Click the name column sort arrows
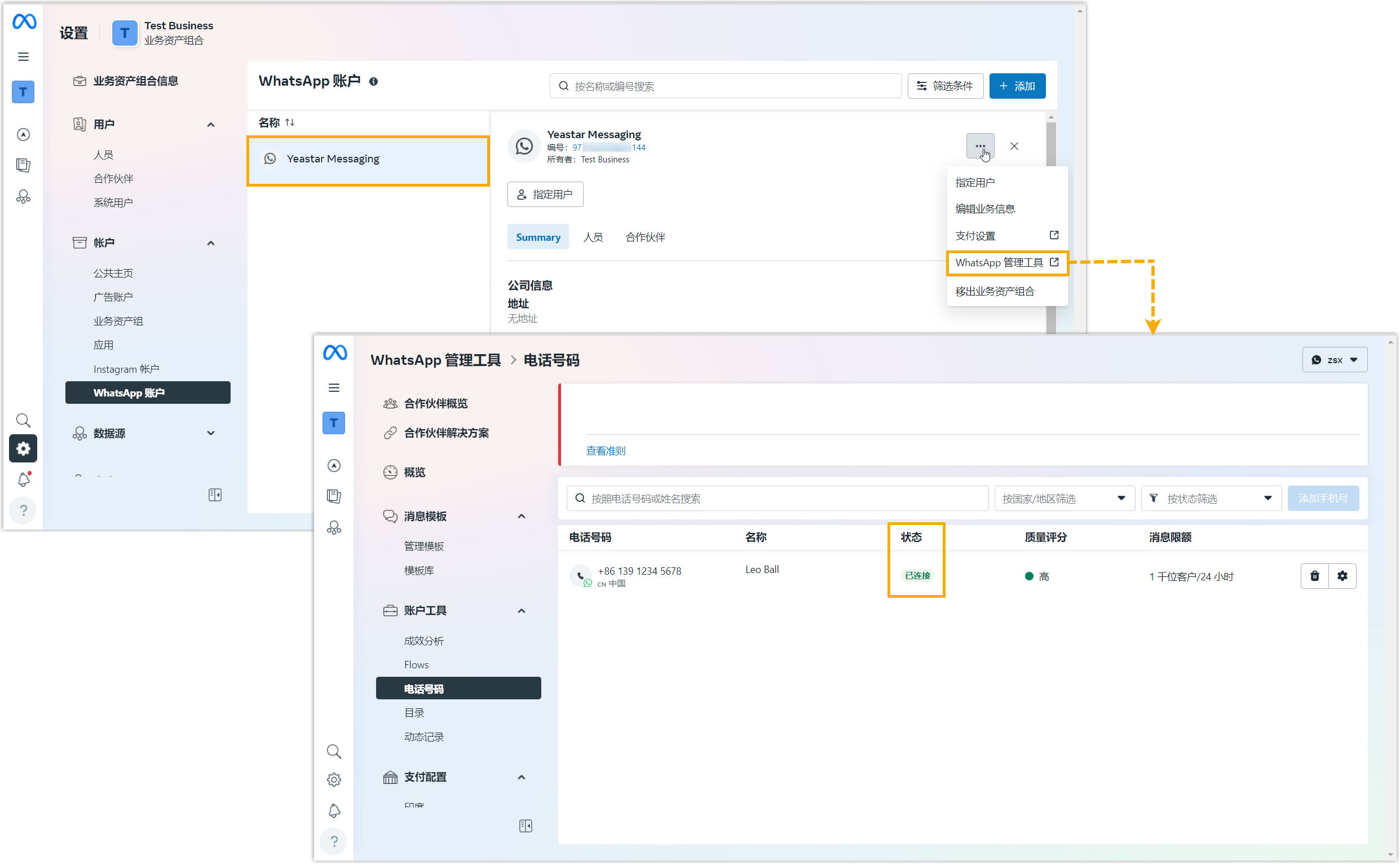1400x864 pixels. tap(290, 122)
